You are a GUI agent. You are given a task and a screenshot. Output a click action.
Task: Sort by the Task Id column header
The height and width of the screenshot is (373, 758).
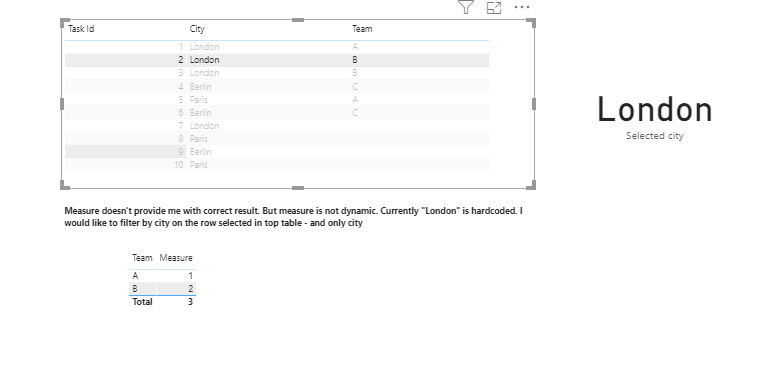[x=81, y=29]
